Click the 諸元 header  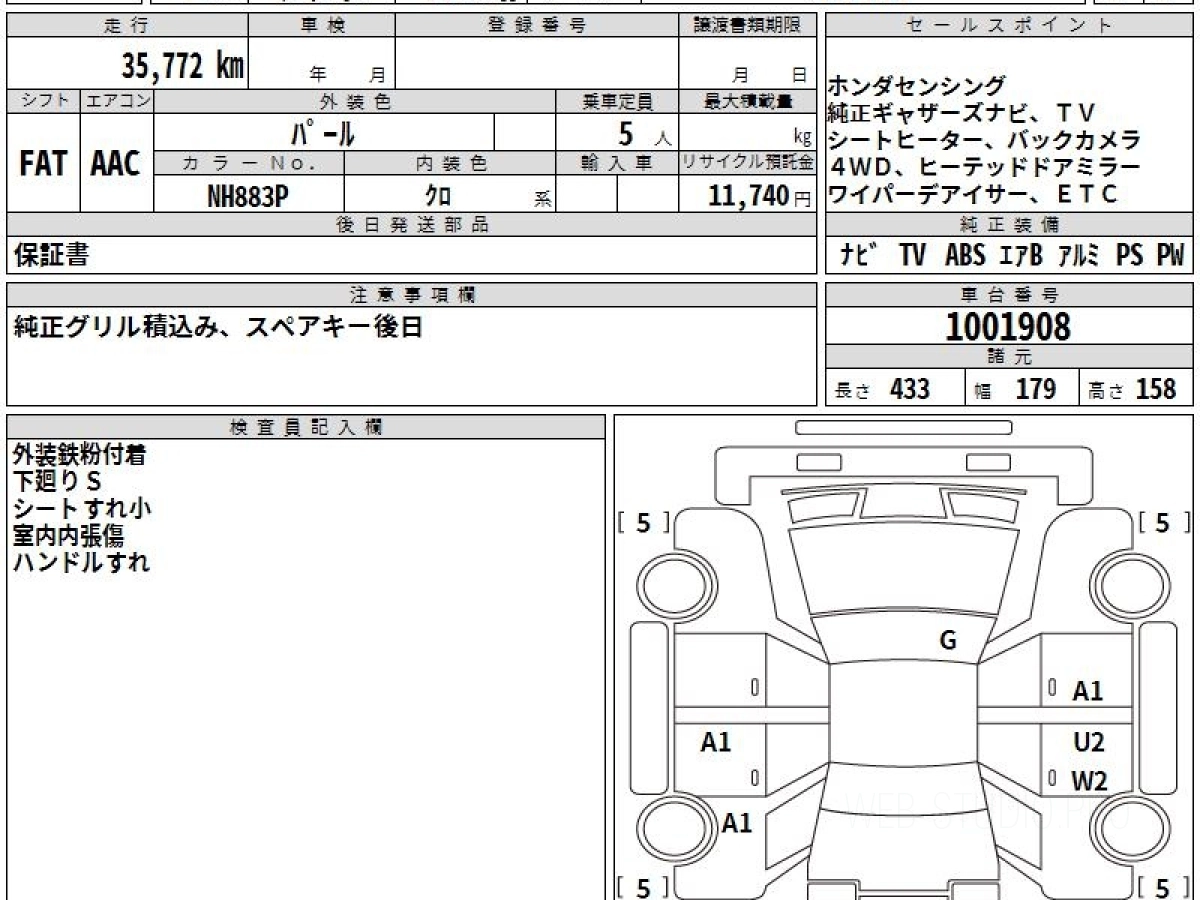coord(1010,357)
